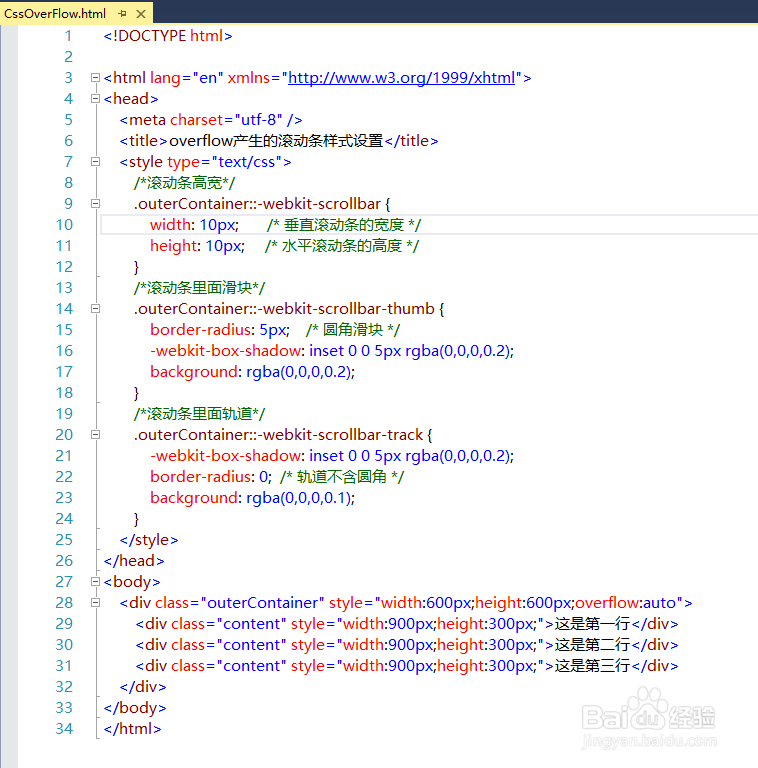Collapse the head element on line 4
The image size is (758, 768).
[x=95, y=99]
